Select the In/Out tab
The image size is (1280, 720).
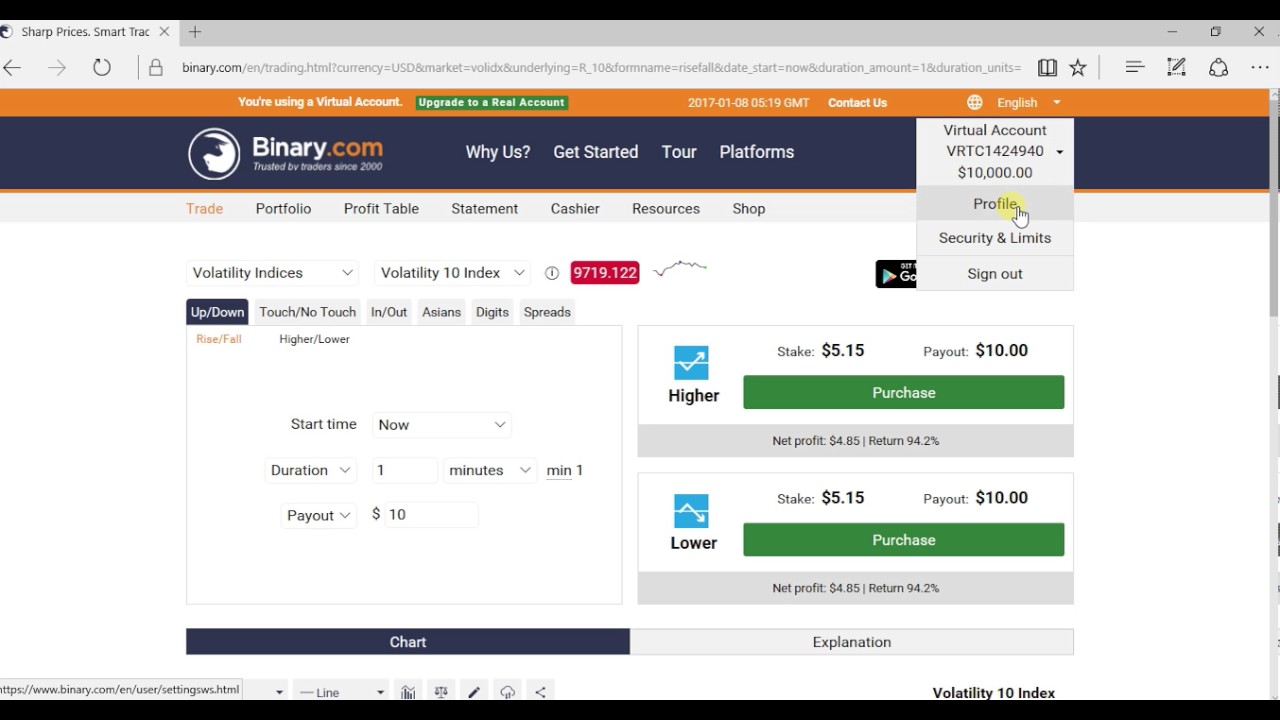point(389,312)
